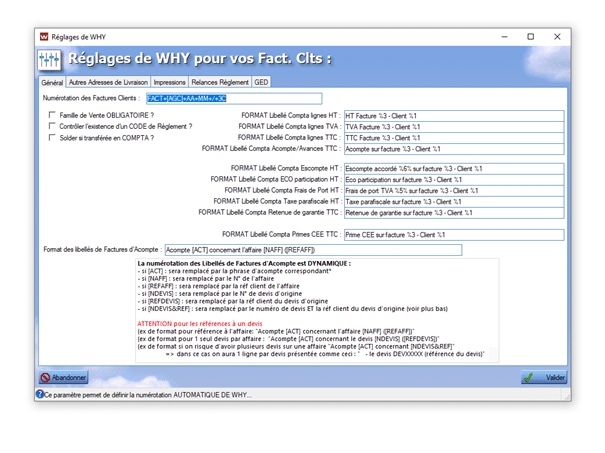Enable Famille de Vente OBLIGATOIRE checkbox
The height and width of the screenshot is (453, 605).
[52, 115]
